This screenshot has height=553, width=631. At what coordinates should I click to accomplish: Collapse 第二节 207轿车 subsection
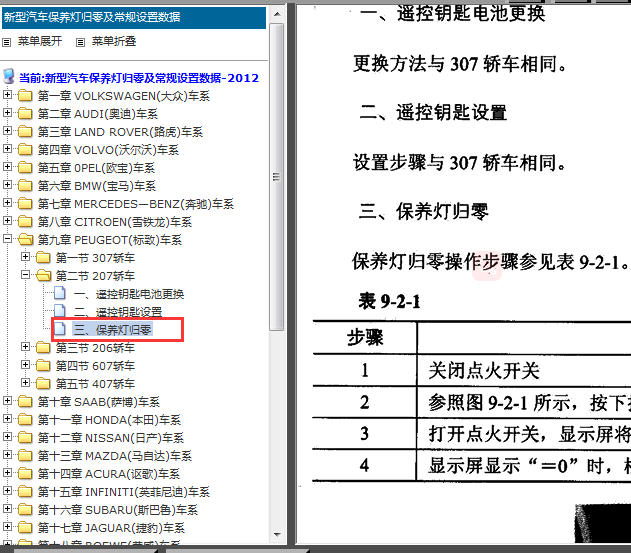(25, 274)
